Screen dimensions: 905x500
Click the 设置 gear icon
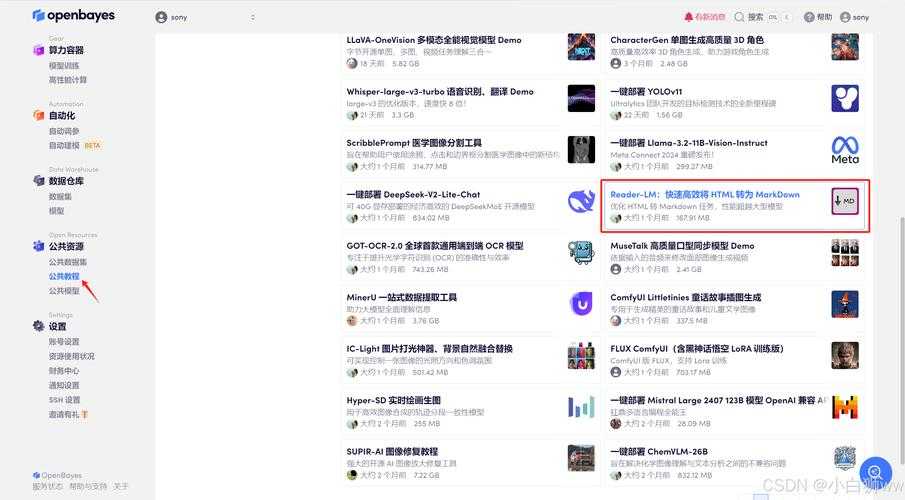pyautogui.click(x=38, y=326)
